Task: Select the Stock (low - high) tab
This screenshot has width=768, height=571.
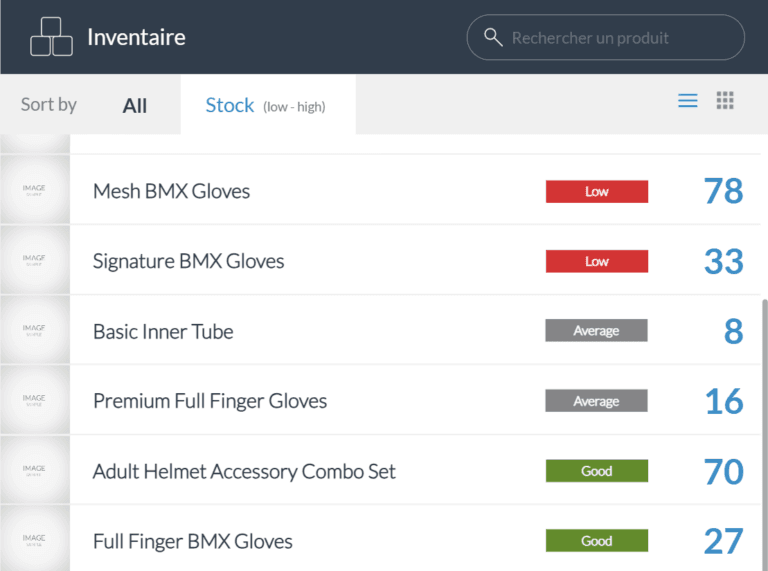Action: click(266, 105)
